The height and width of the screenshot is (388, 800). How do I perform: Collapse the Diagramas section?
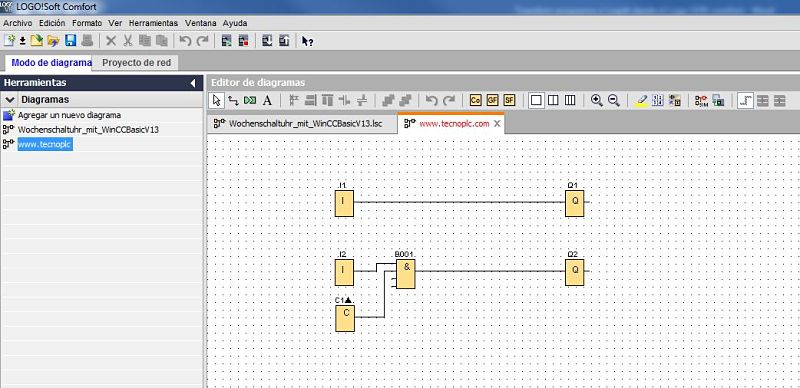[x=10, y=100]
